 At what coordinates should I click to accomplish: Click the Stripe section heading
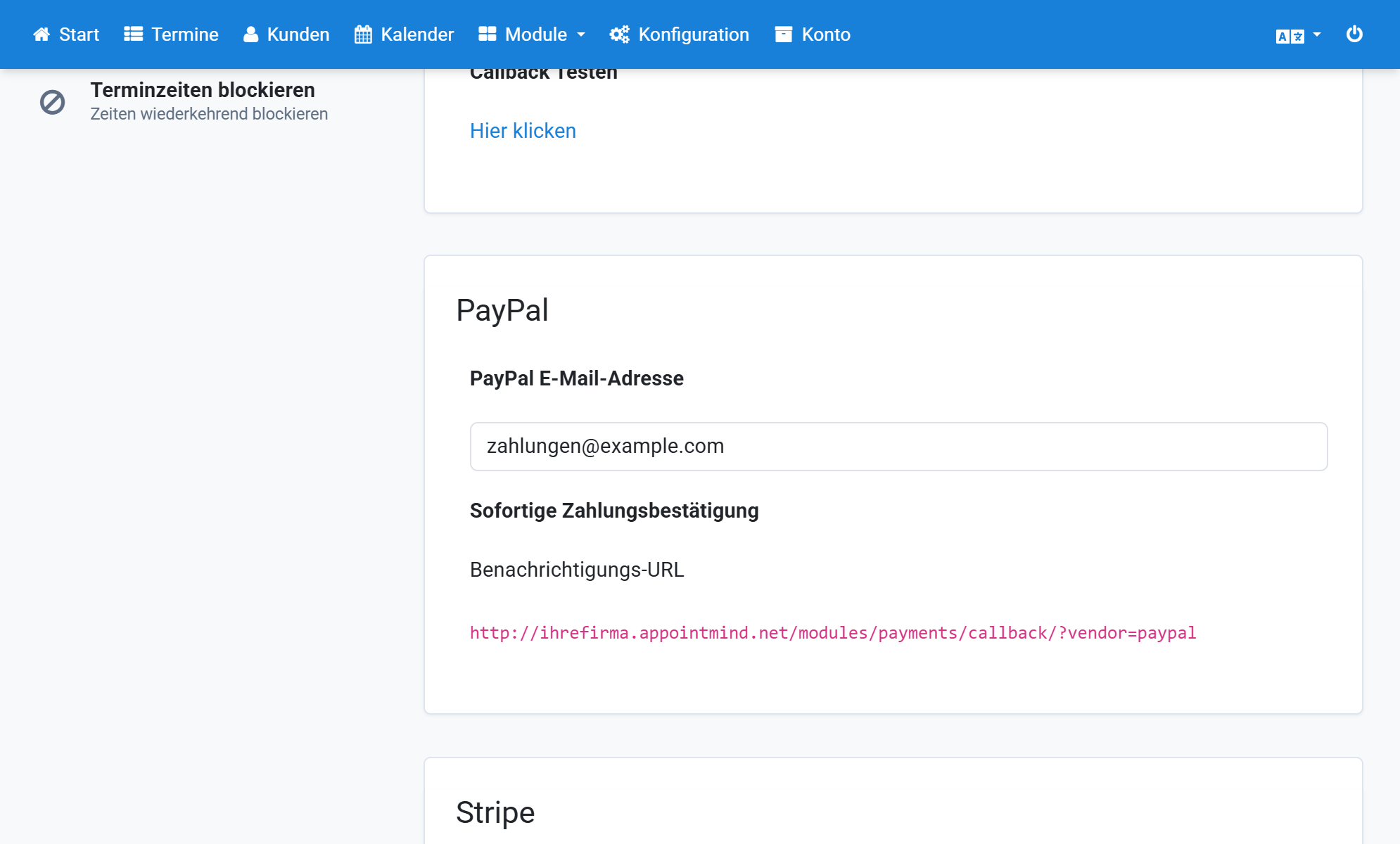coord(495,813)
